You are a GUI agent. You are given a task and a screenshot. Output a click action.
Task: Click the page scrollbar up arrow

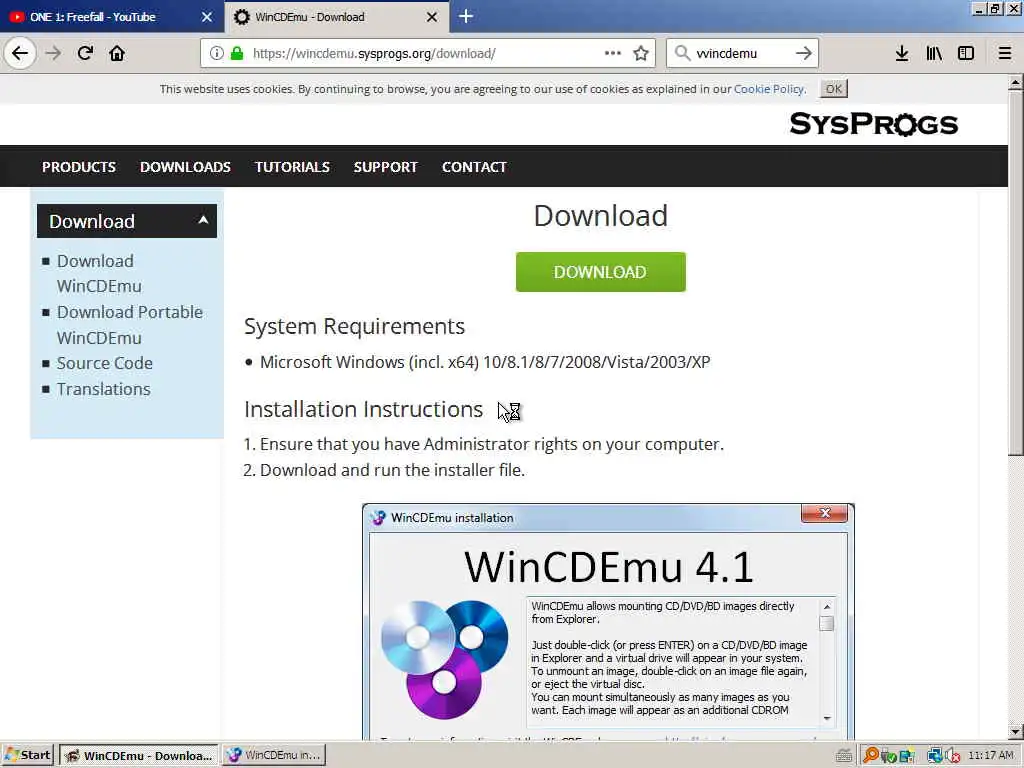tap(1015, 83)
